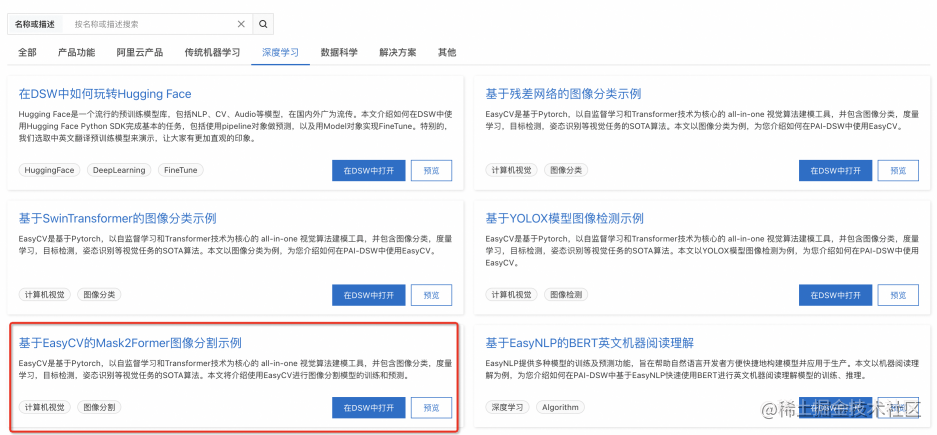Image resolution: width=937 pixels, height=435 pixels.
Task: Switch to the 其他 tab
Action: (x=447, y=52)
